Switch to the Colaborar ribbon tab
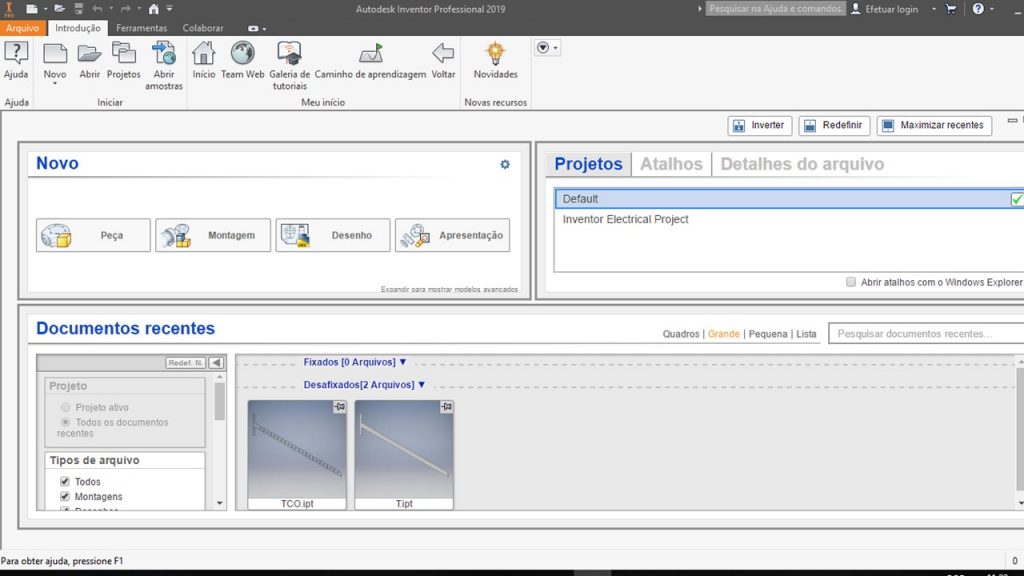1024x576 pixels. point(203,28)
